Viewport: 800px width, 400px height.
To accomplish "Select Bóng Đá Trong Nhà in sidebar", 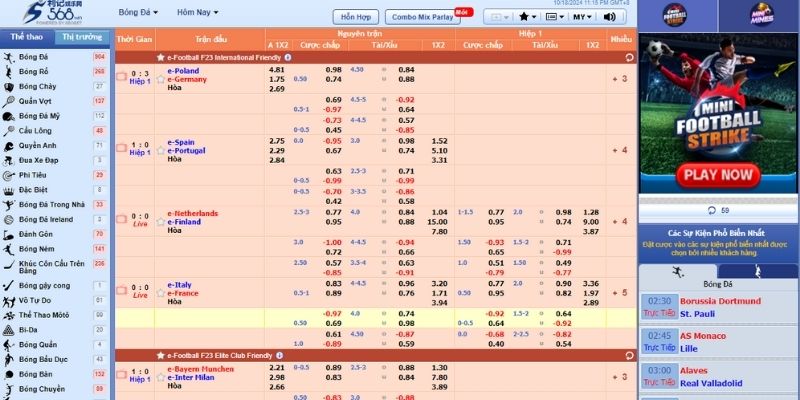I will (x=54, y=205).
